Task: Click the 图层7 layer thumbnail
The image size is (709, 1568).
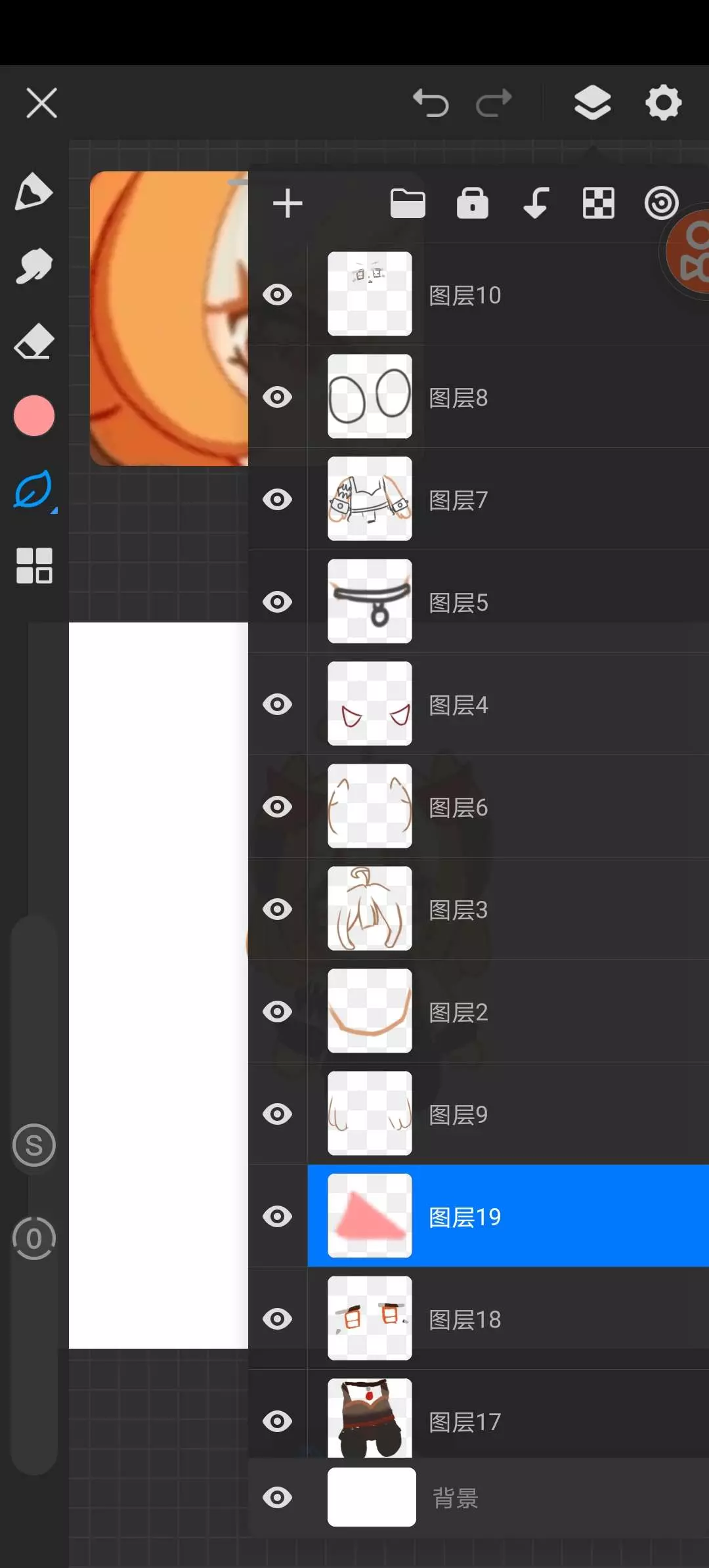Action: [370, 499]
